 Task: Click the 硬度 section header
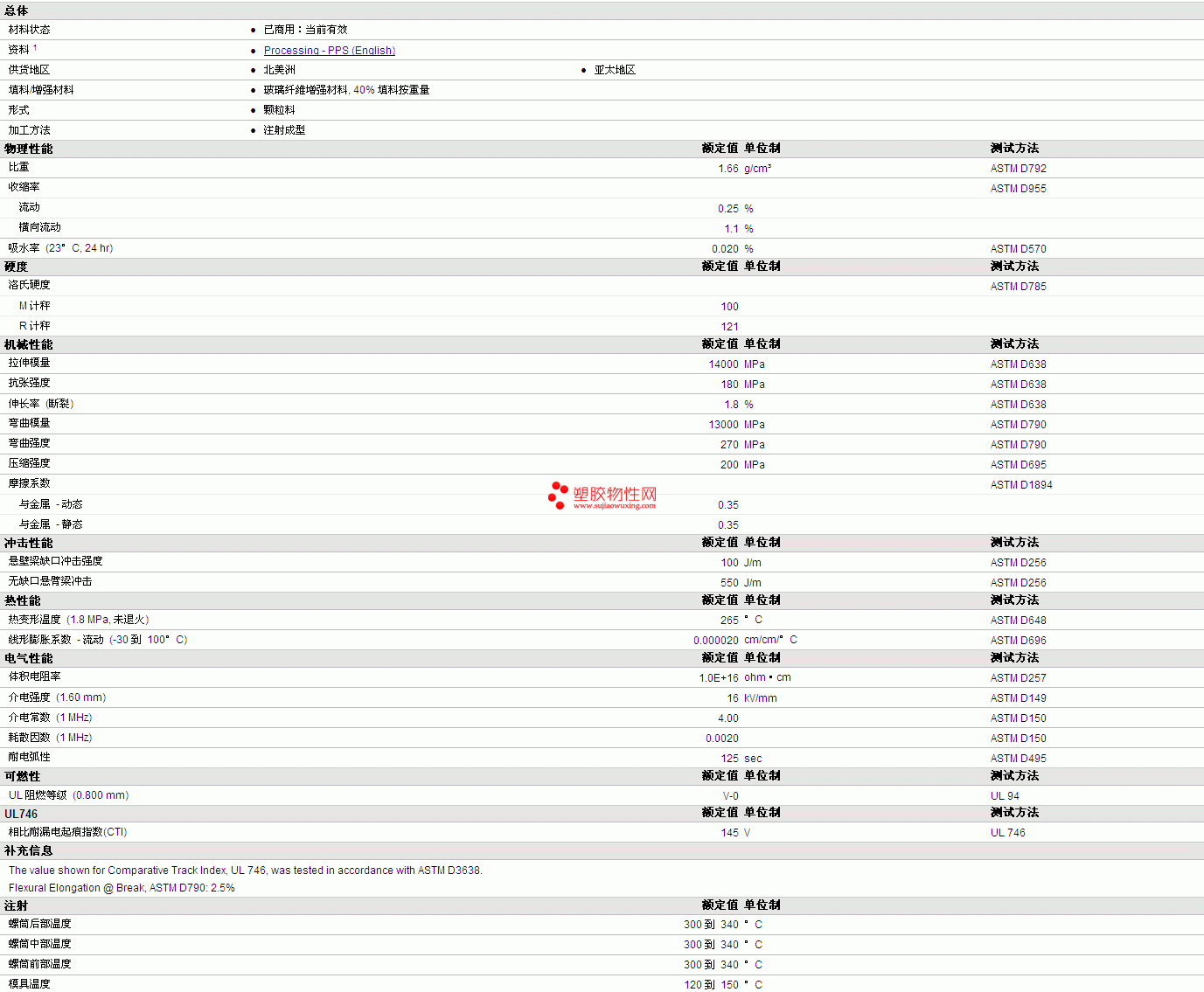(16, 267)
